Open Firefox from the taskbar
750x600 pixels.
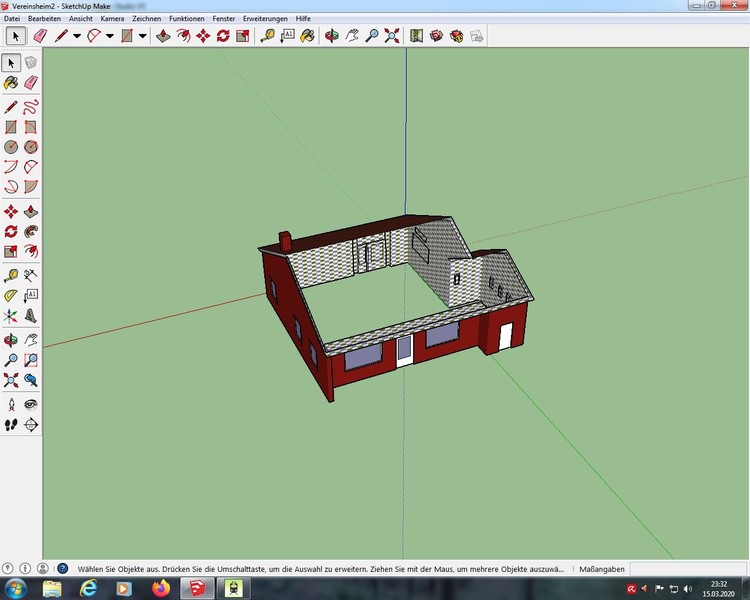[x=162, y=587]
